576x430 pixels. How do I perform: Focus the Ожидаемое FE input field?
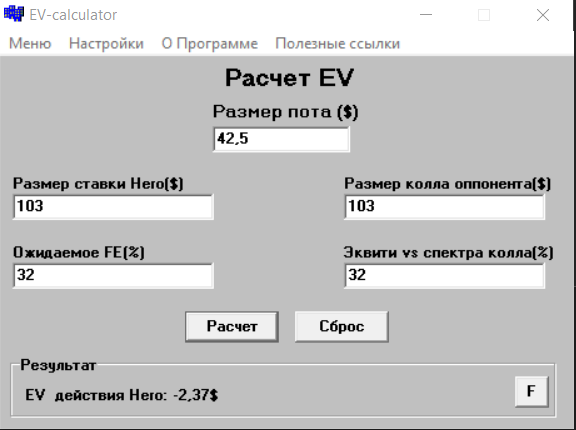click(113, 276)
